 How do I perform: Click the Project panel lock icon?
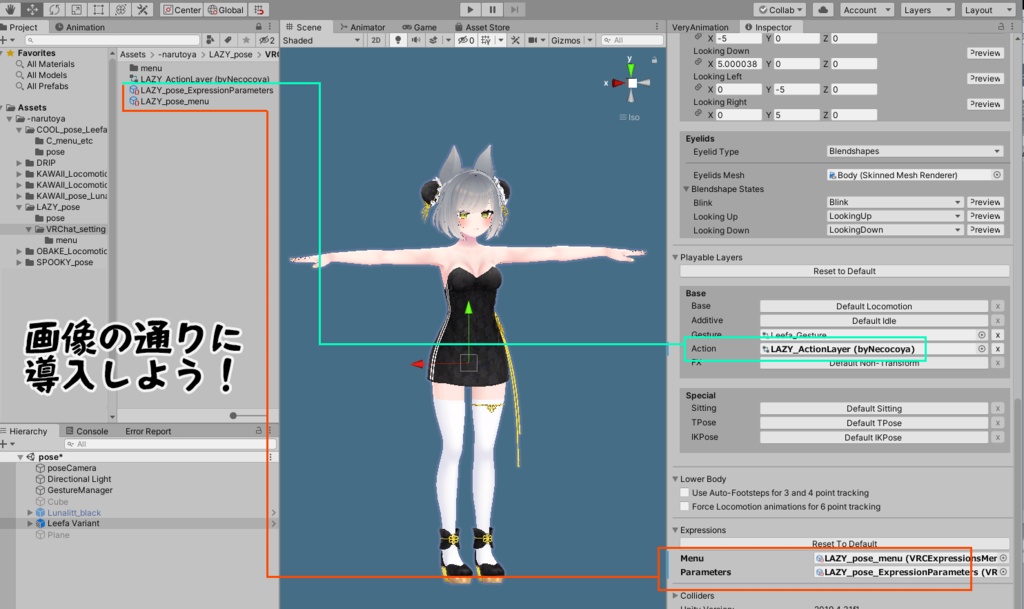click(259, 27)
